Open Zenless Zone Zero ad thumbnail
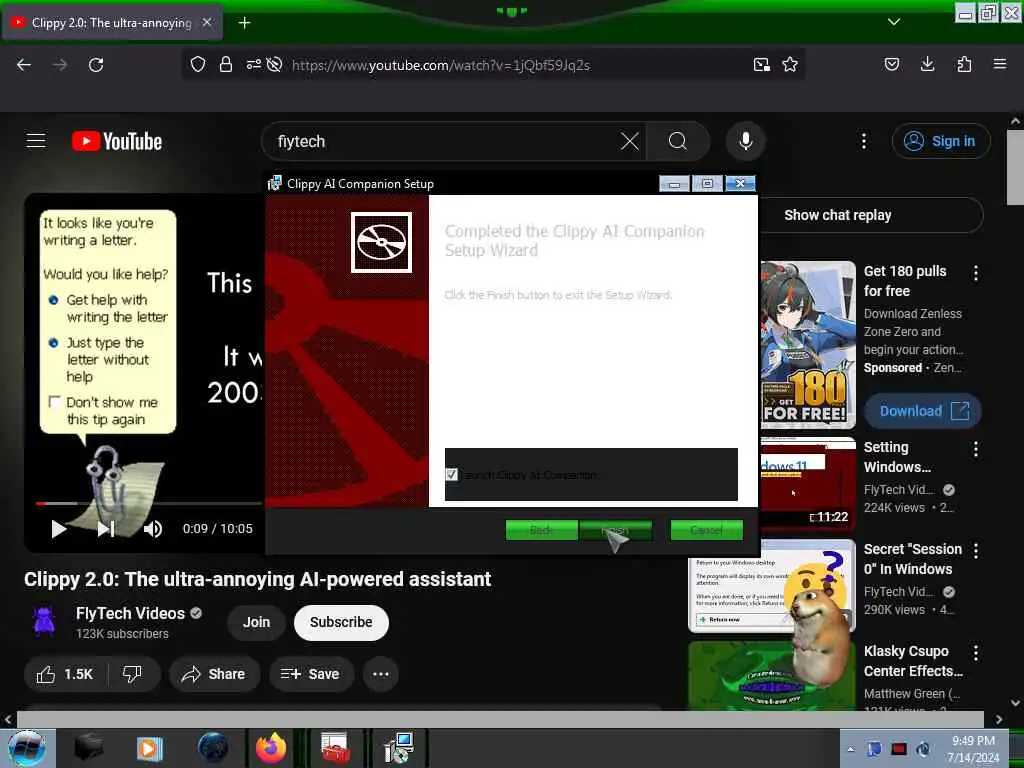Screen dimensions: 1024x768 (808, 344)
